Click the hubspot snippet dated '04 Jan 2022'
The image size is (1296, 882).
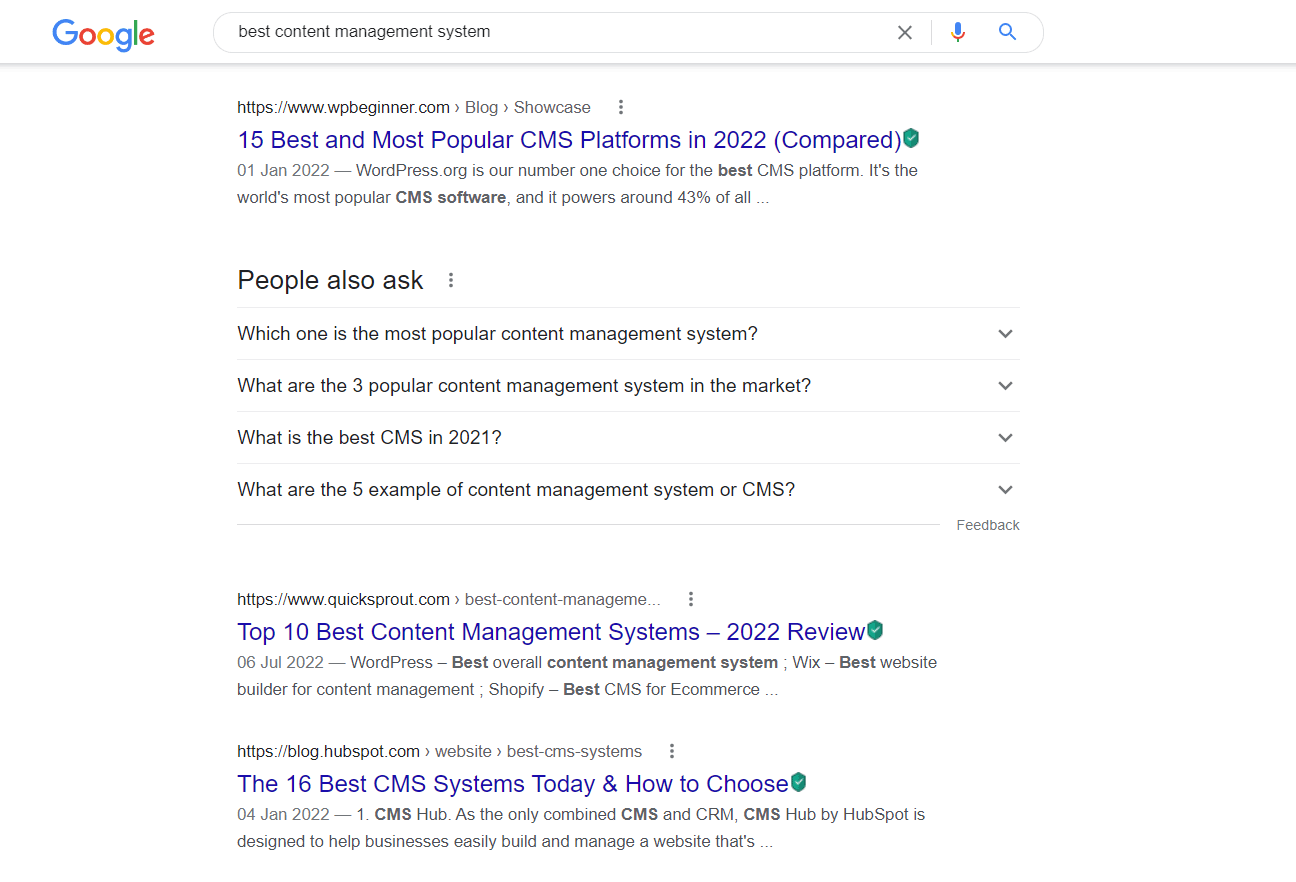[581, 828]
